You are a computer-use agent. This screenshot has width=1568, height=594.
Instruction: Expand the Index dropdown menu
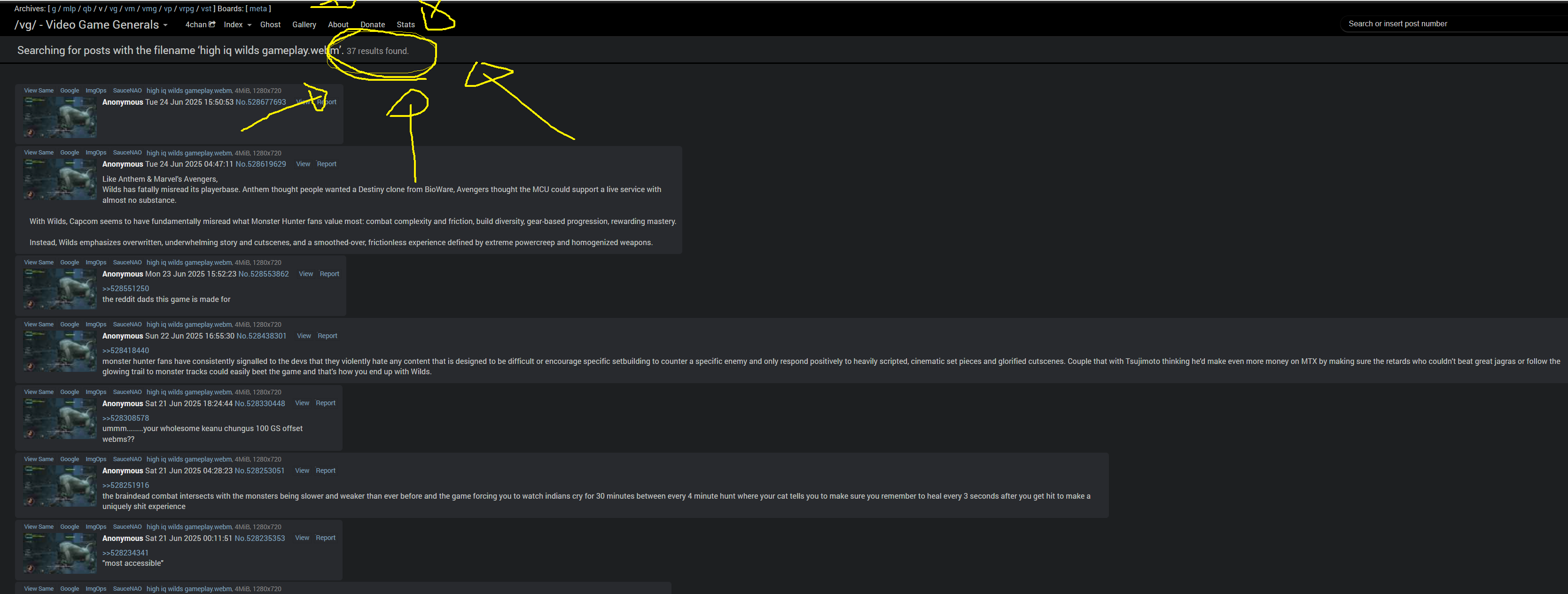(237, 24)
